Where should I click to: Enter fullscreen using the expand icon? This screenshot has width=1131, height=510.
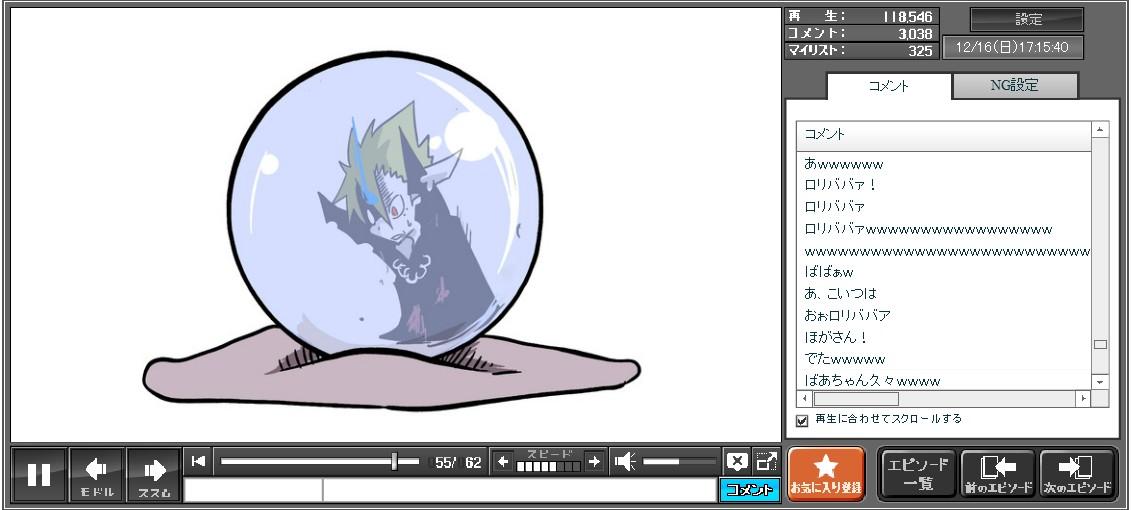point(766,461)
